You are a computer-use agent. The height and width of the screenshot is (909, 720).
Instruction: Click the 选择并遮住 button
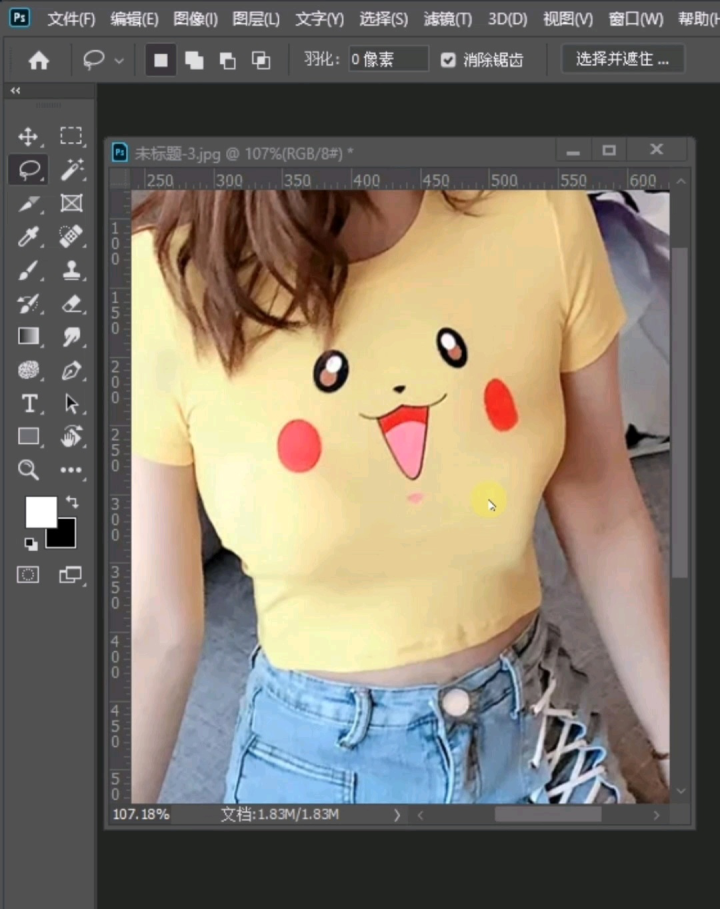pyautogui.click(x=623, y=59)
